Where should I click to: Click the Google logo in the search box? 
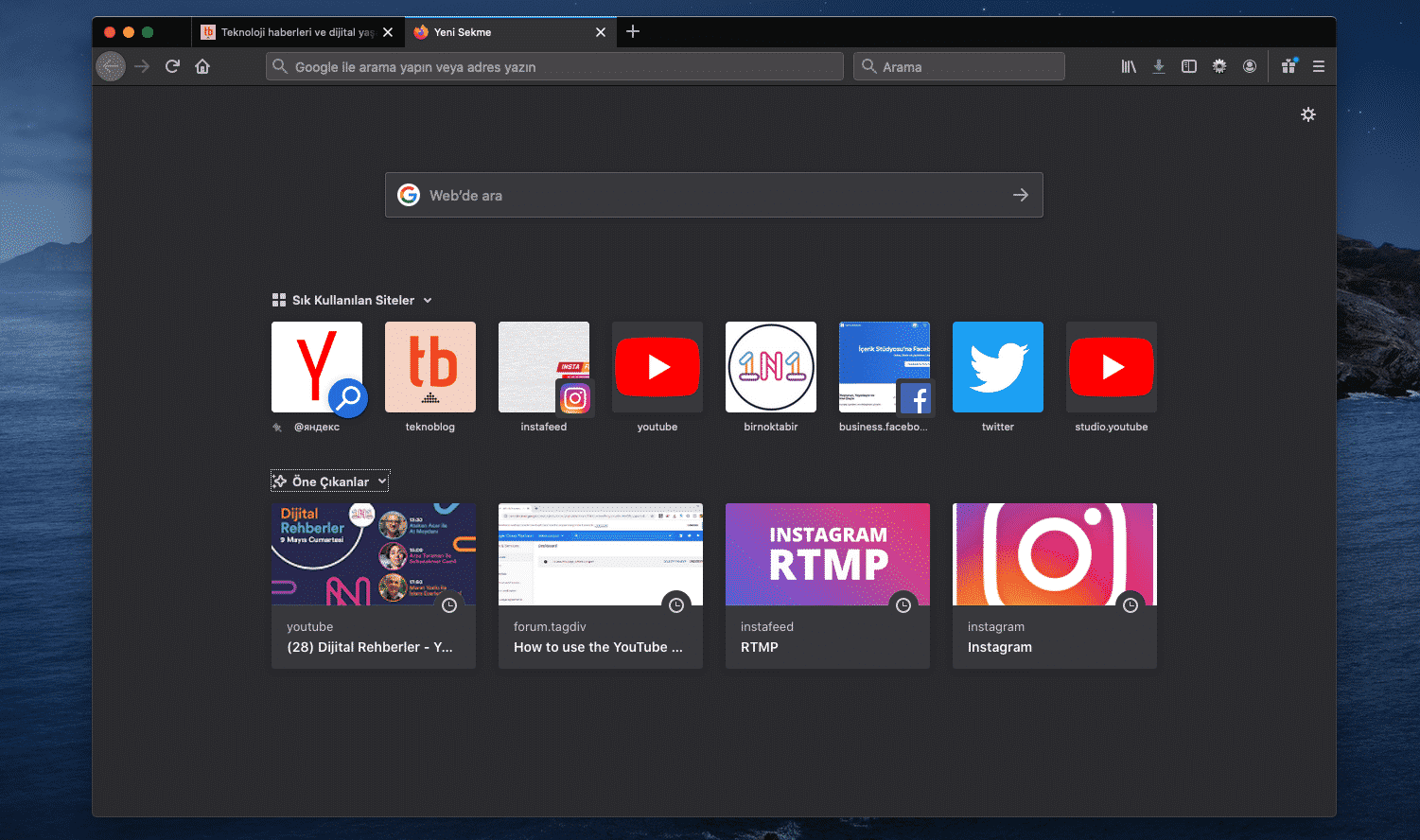409,195
